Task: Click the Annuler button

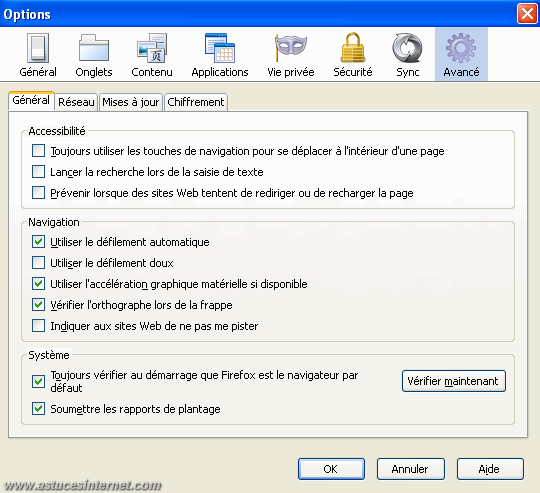Action: [x=410, y=469]
